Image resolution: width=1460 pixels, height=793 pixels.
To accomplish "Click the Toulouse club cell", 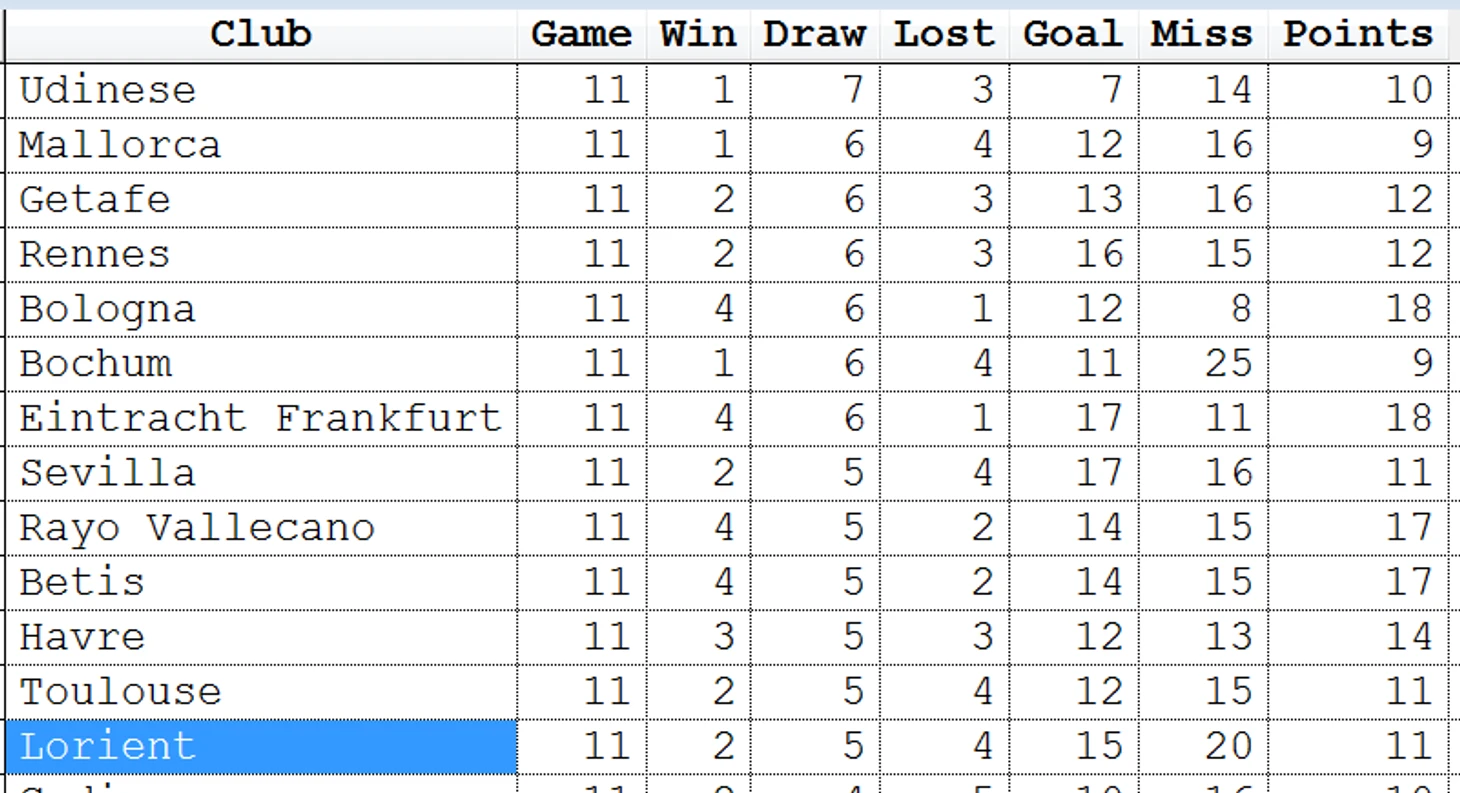I will click(261, 692).
